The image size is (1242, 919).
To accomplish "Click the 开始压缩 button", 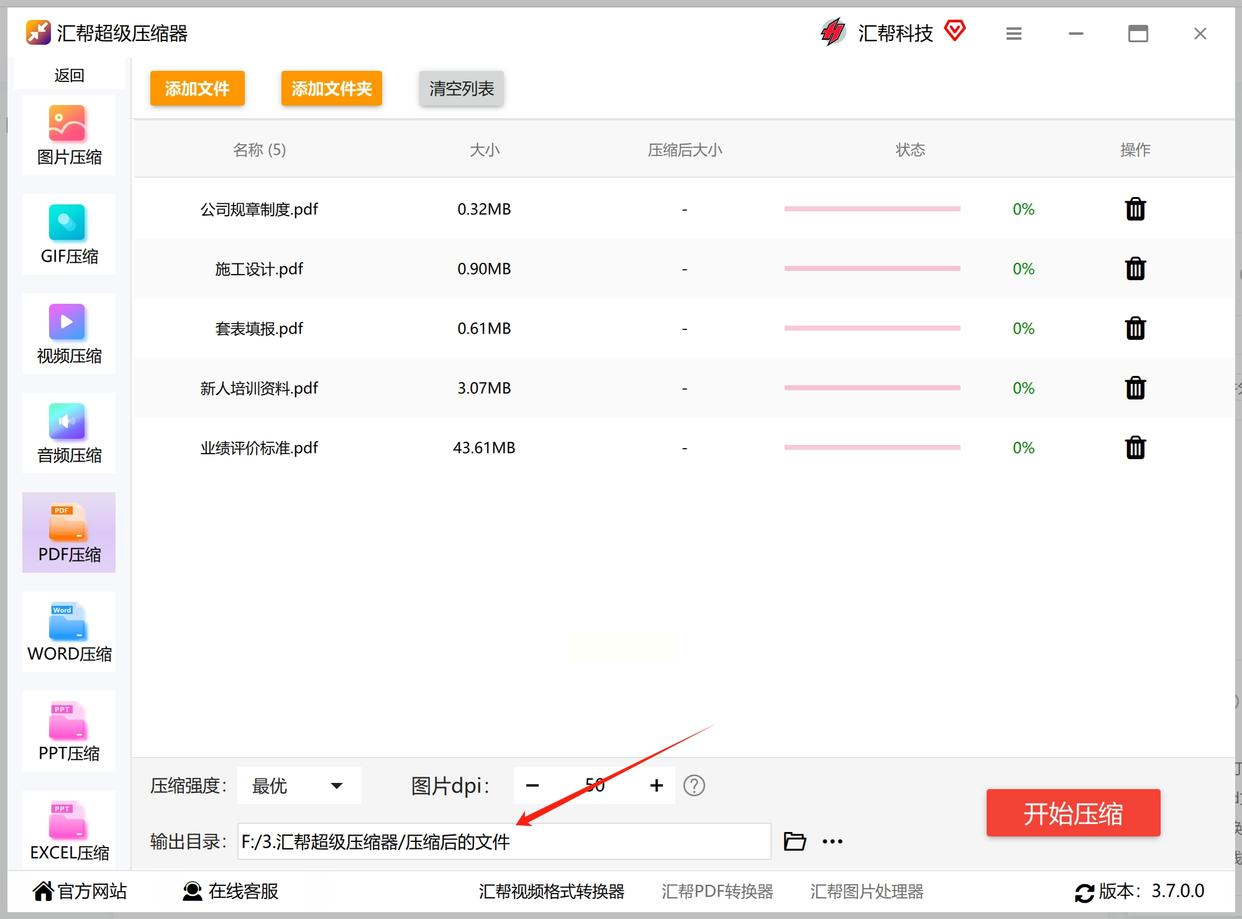I will pos(1073,813).
